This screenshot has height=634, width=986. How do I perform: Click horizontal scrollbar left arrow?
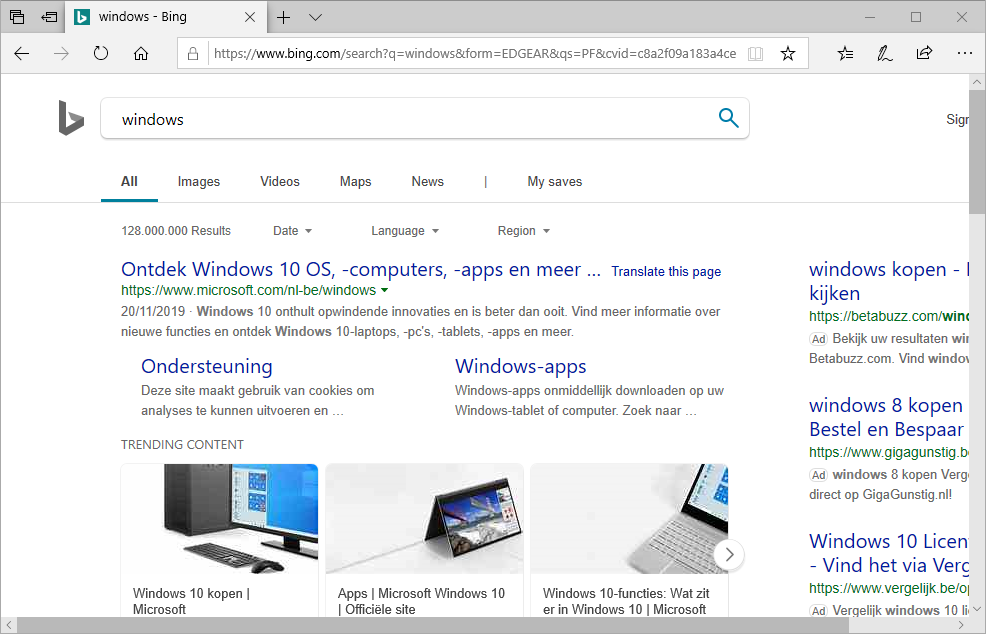[8, 625]
